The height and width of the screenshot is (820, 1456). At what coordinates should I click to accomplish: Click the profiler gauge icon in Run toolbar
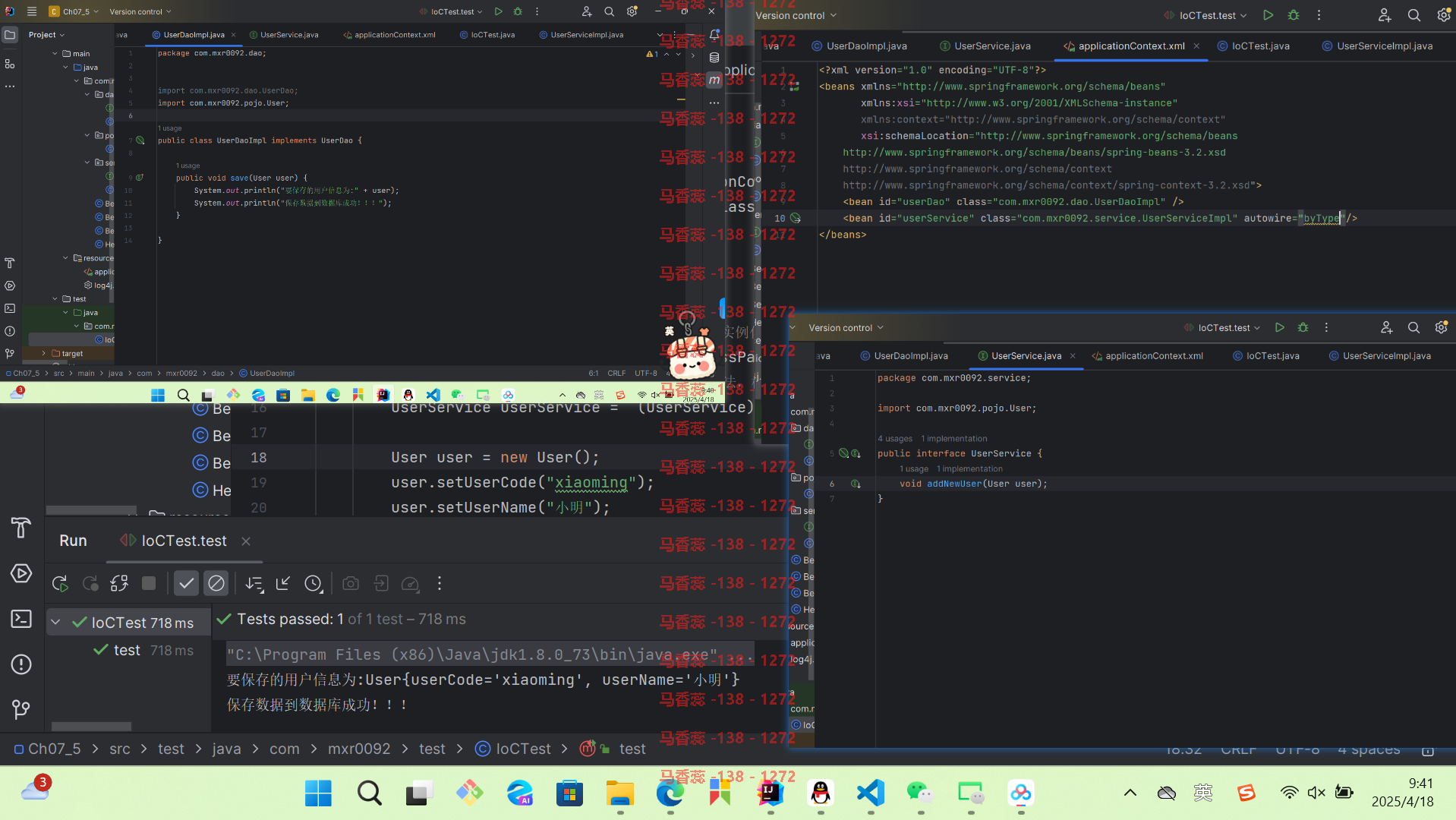tap(410, 583)
